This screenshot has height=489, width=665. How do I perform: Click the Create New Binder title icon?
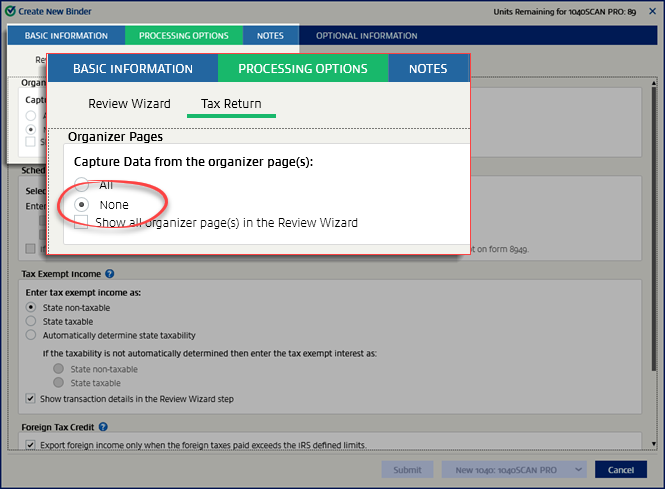coord(10,13)
